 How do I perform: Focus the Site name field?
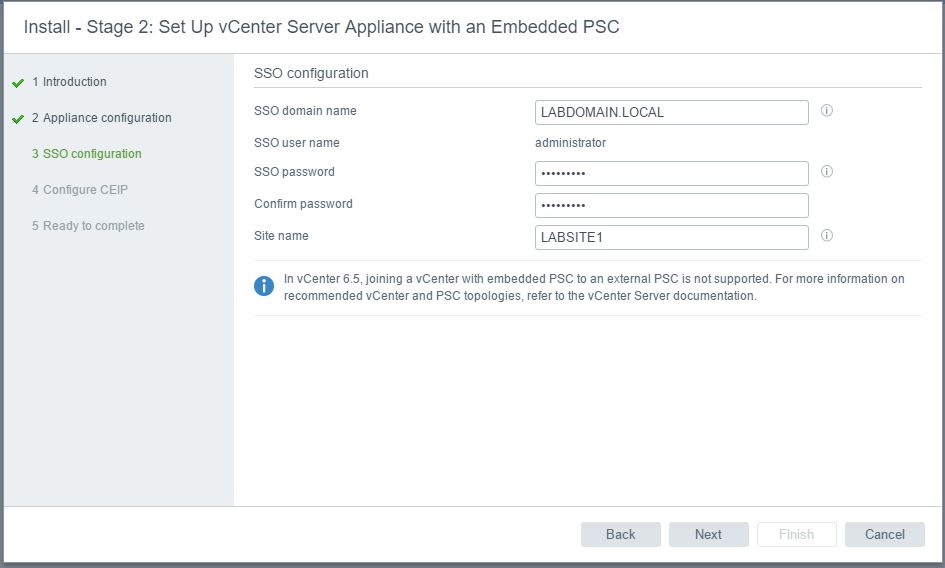pos(672,238)
